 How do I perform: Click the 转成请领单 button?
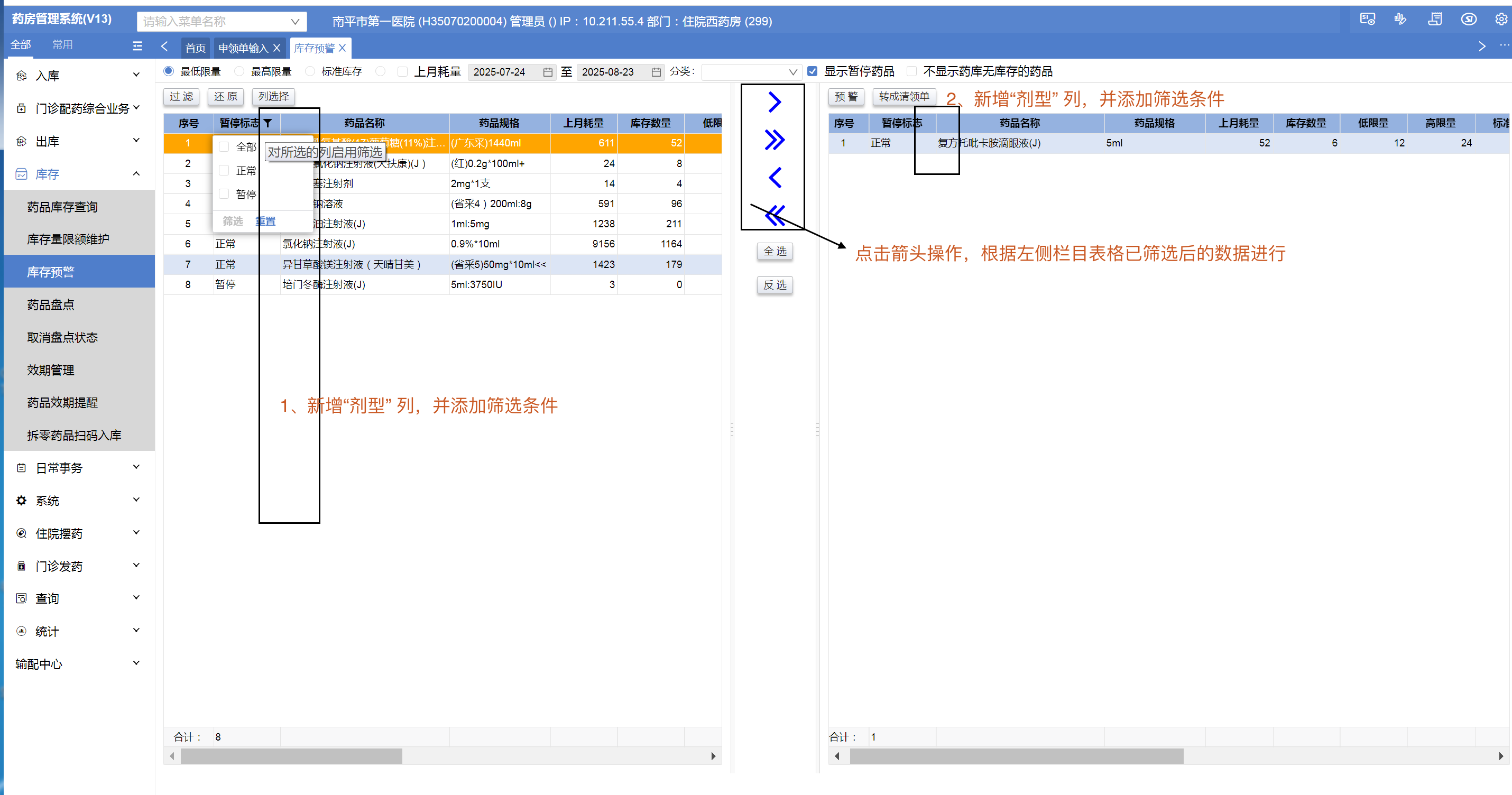coord(903,97)
